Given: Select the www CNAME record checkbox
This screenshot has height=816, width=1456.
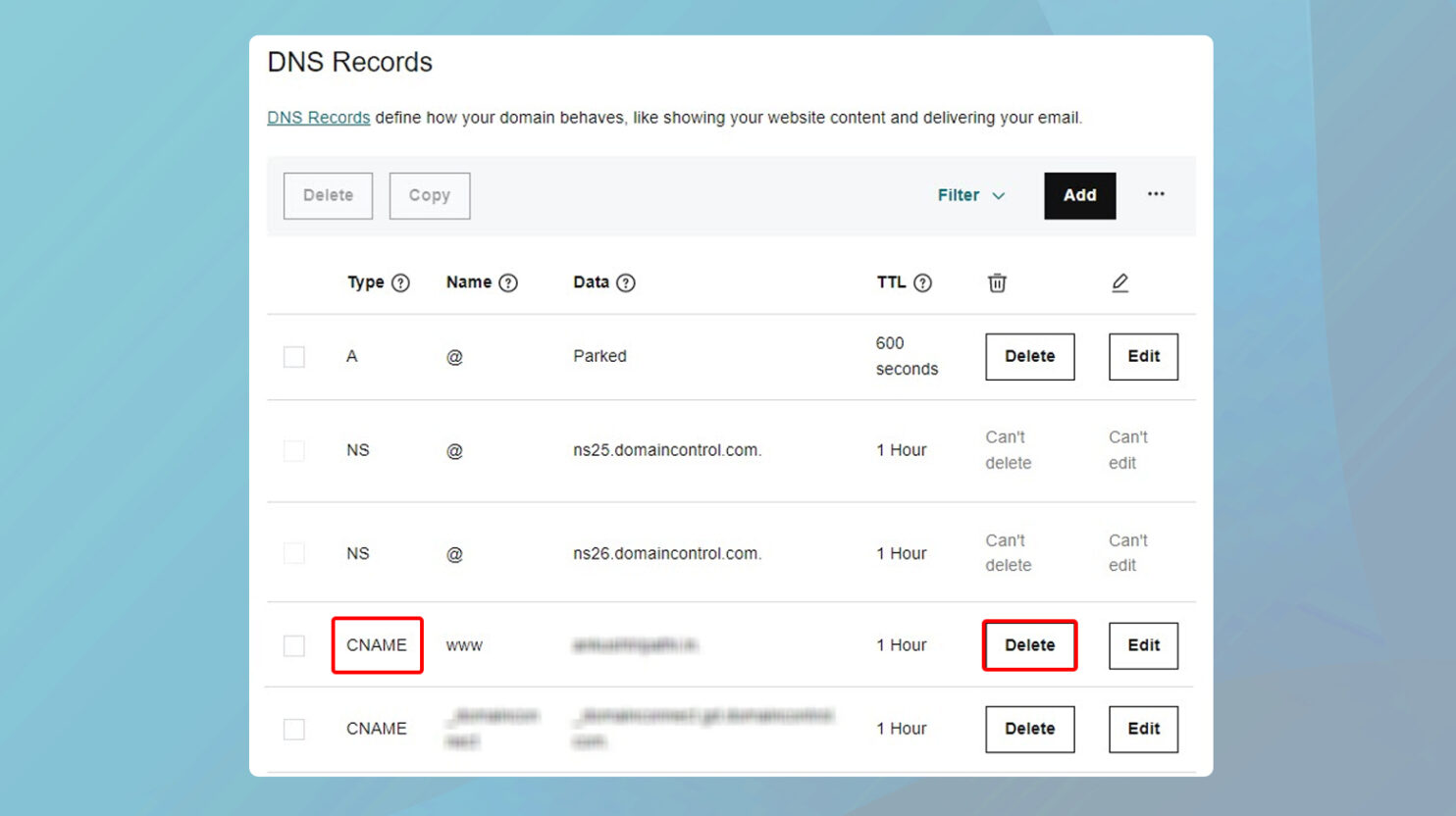Looking at the screenshot, I should 294,645.
